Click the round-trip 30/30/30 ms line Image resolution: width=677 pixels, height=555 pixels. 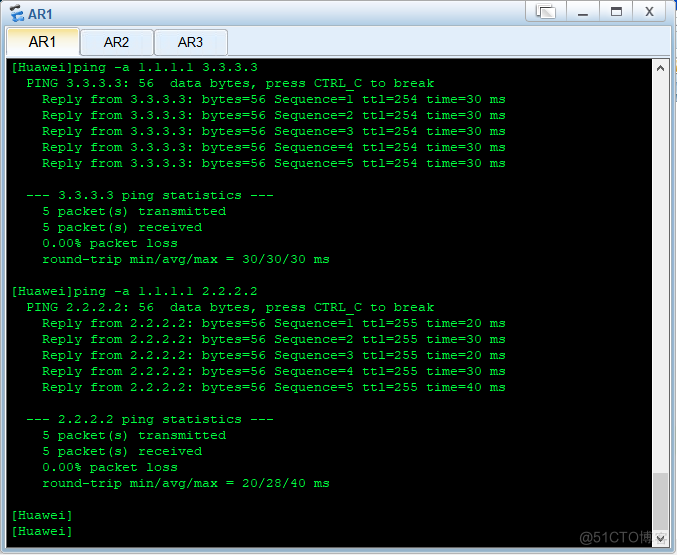pyautogui.click(x=185, y=259)
